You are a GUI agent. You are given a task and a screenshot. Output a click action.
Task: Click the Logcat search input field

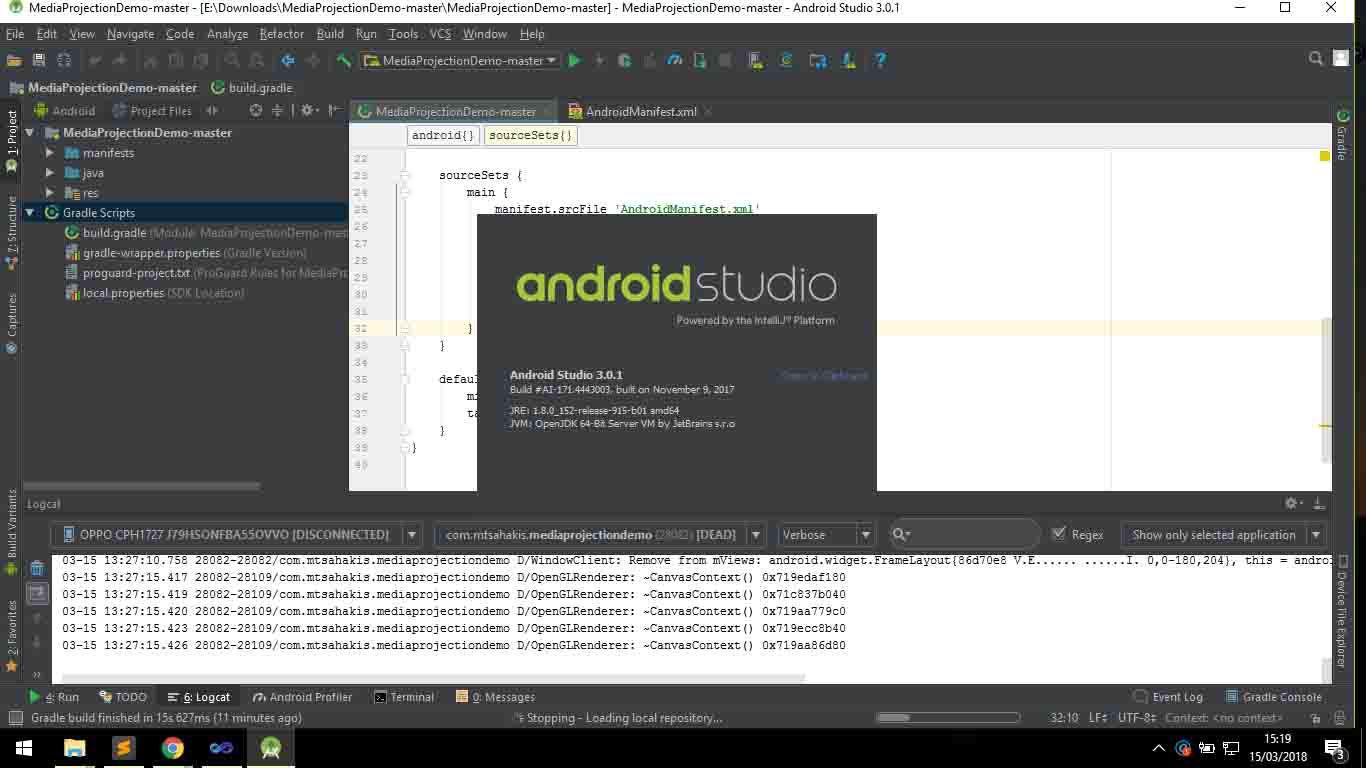tap(965, 535)
